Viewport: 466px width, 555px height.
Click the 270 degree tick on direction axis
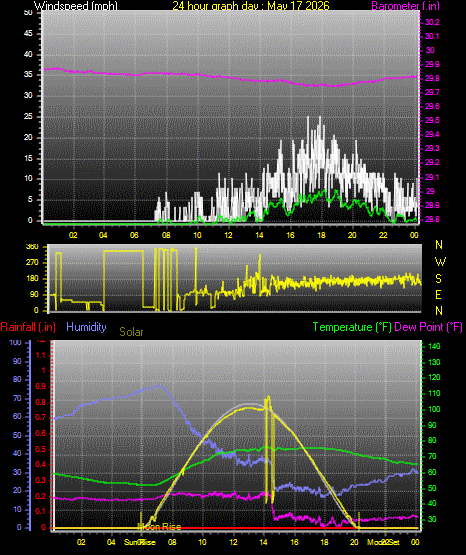pos(32,263)
